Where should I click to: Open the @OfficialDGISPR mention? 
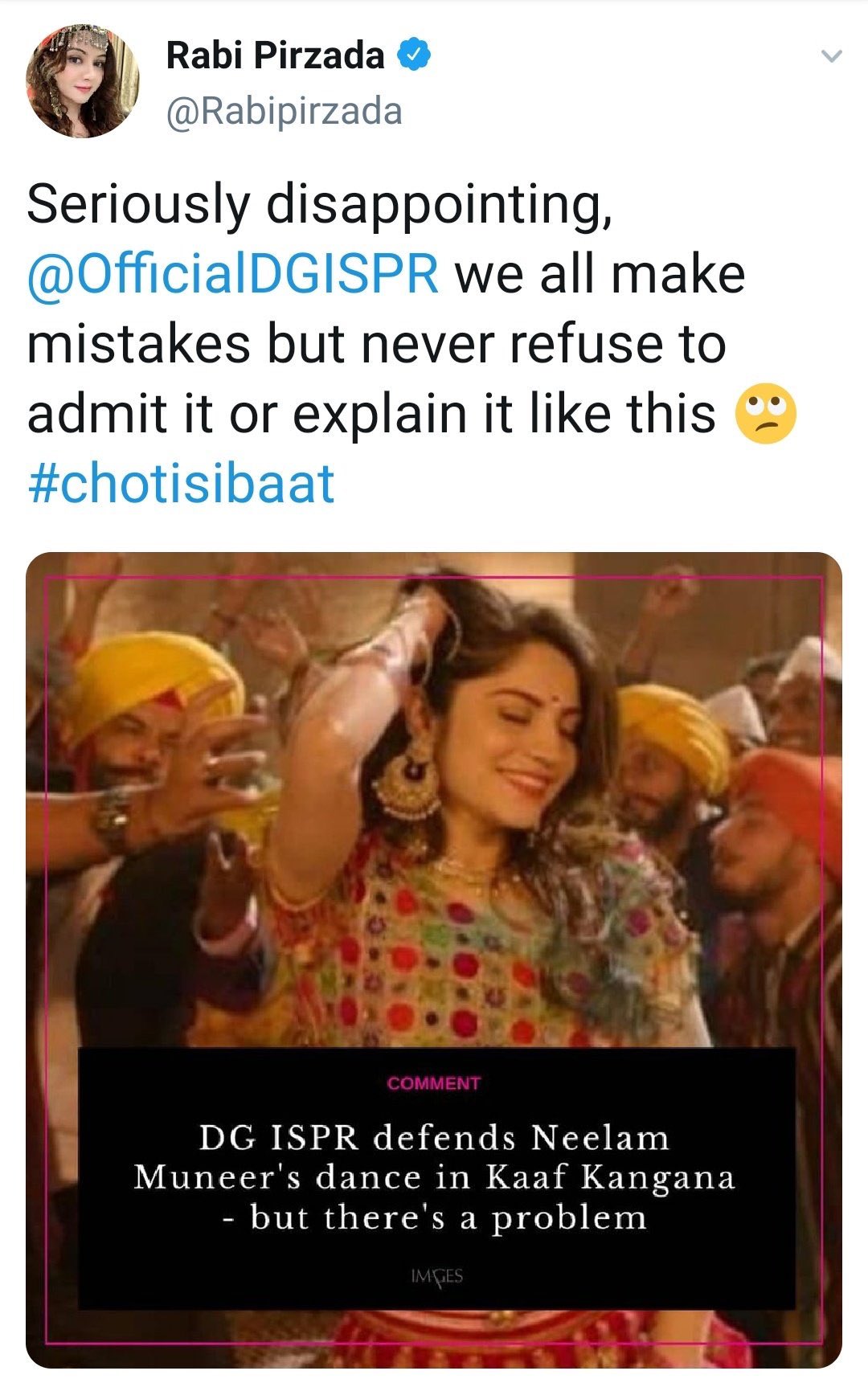[x=233, y=274]
